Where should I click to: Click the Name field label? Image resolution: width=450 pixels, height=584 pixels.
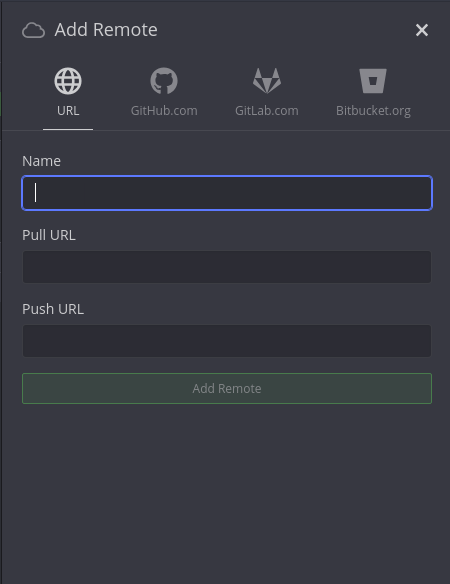[41, 161]
